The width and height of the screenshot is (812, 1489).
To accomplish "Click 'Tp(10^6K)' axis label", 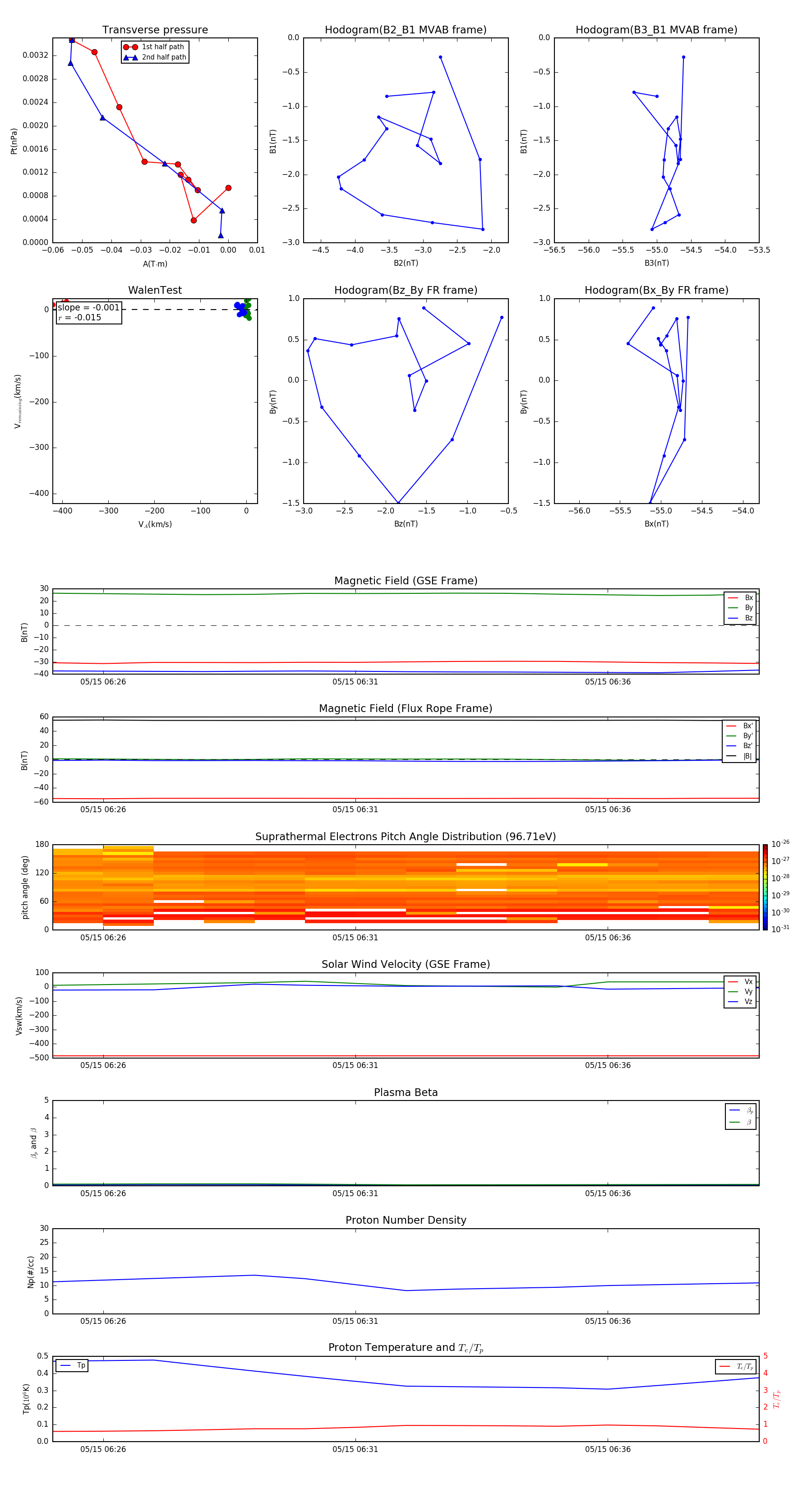I will coord(26,1399).
